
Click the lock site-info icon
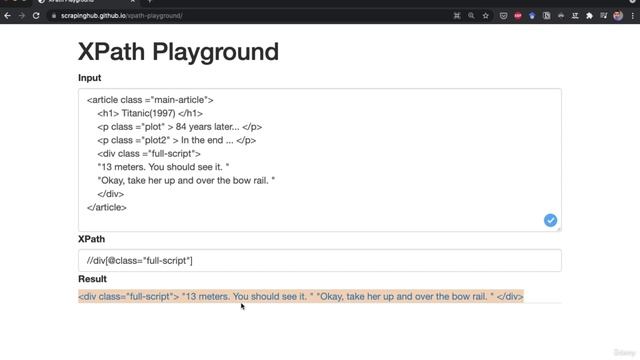tap(53, 16)
